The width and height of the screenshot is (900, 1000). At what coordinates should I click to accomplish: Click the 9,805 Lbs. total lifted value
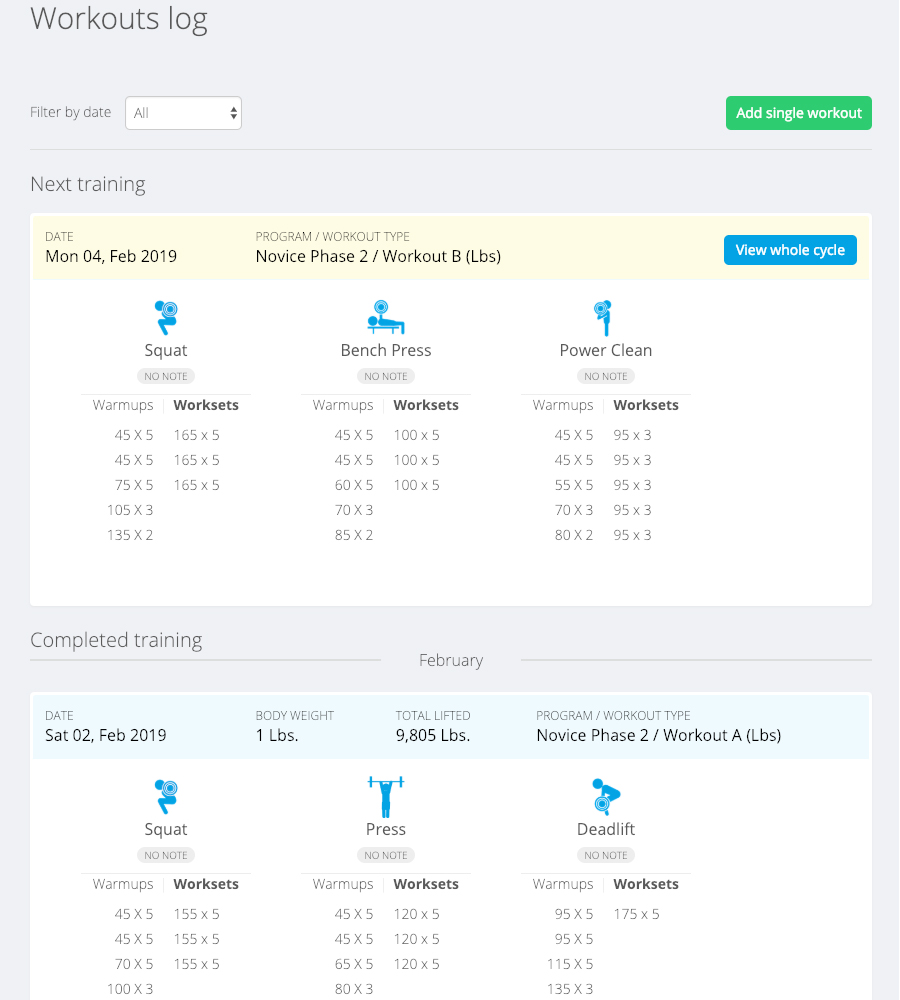click(433, 735)
